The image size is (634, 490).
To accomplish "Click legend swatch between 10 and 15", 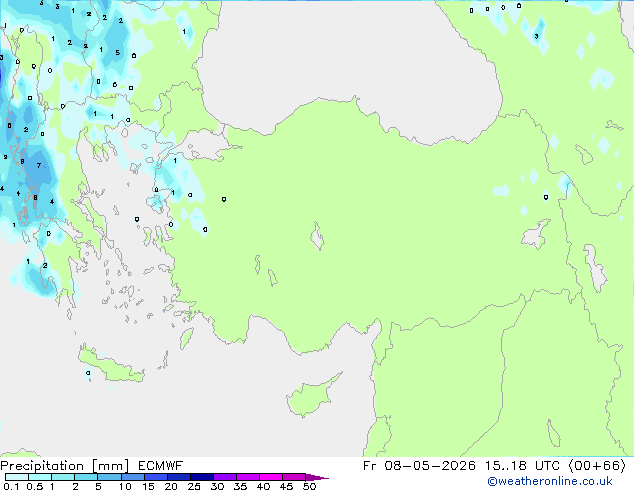I will click(x=133, y=477).
